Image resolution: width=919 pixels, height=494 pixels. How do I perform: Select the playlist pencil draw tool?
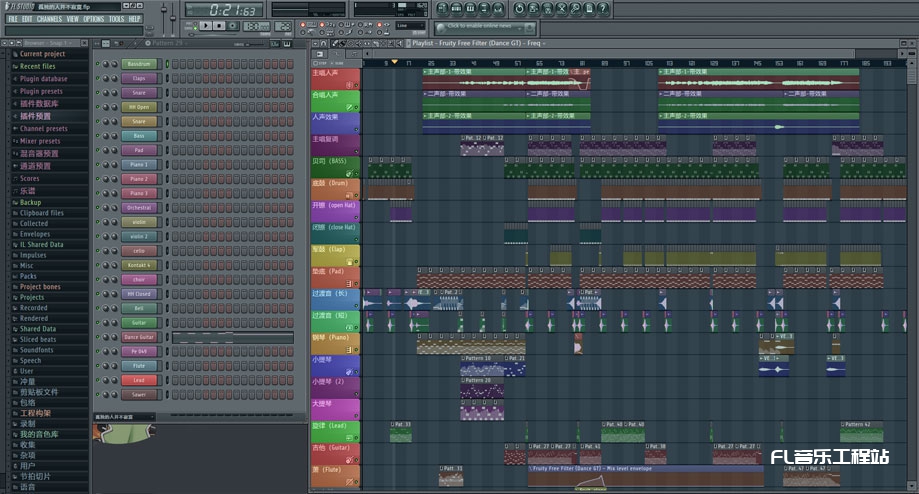point(335,43)
